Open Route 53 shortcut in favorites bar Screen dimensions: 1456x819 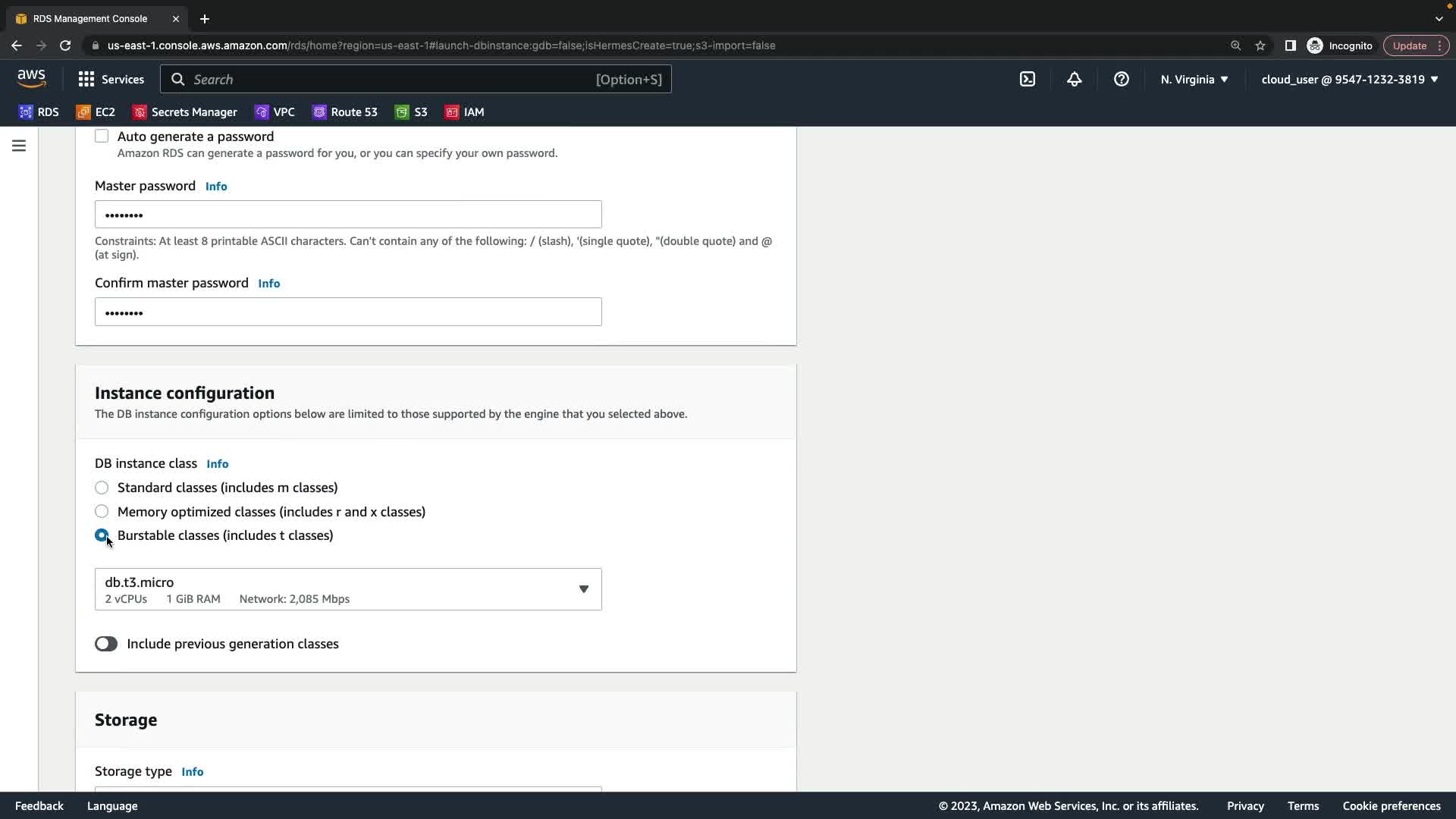pos(344,112)
